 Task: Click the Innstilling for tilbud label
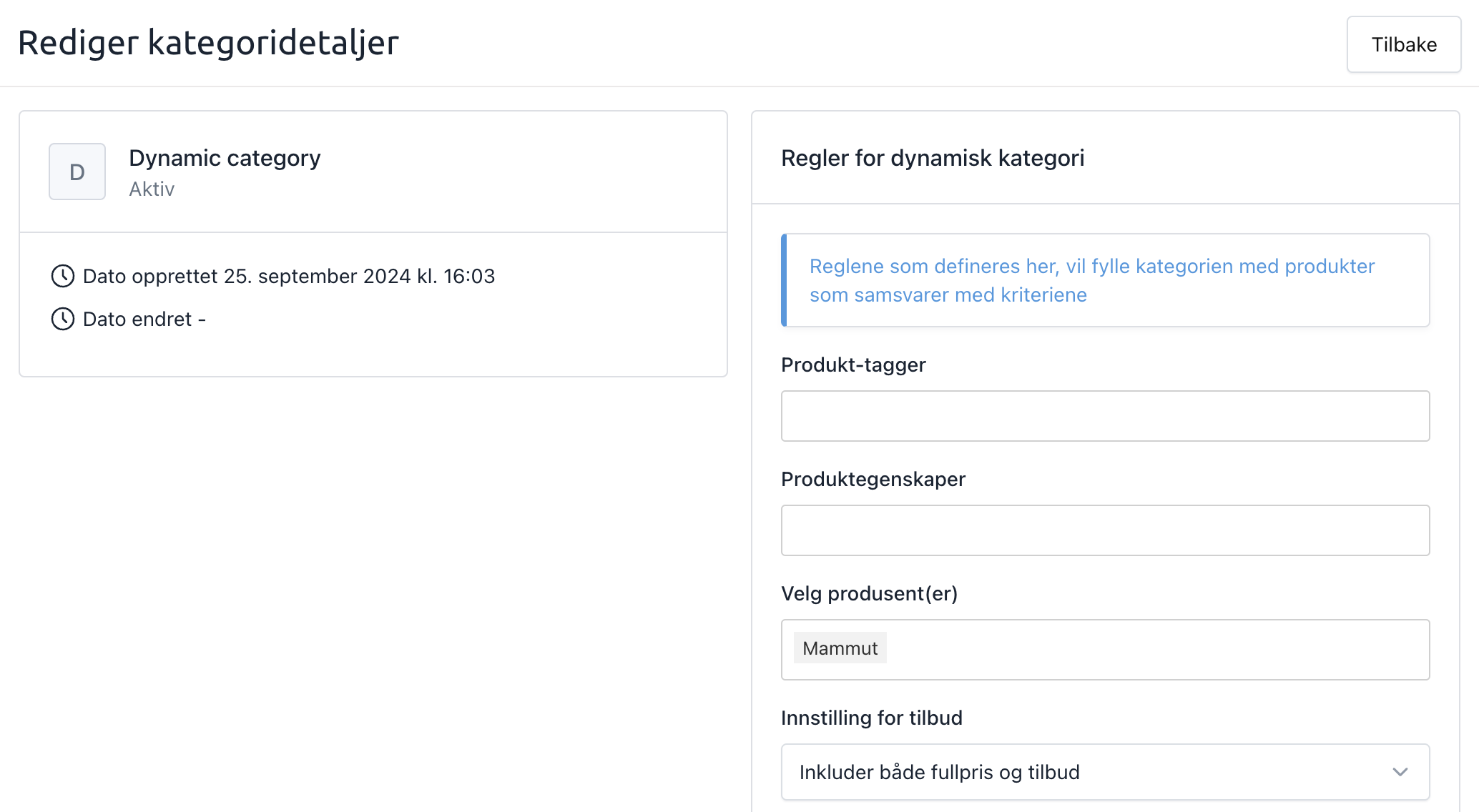[x=871, y=718]
